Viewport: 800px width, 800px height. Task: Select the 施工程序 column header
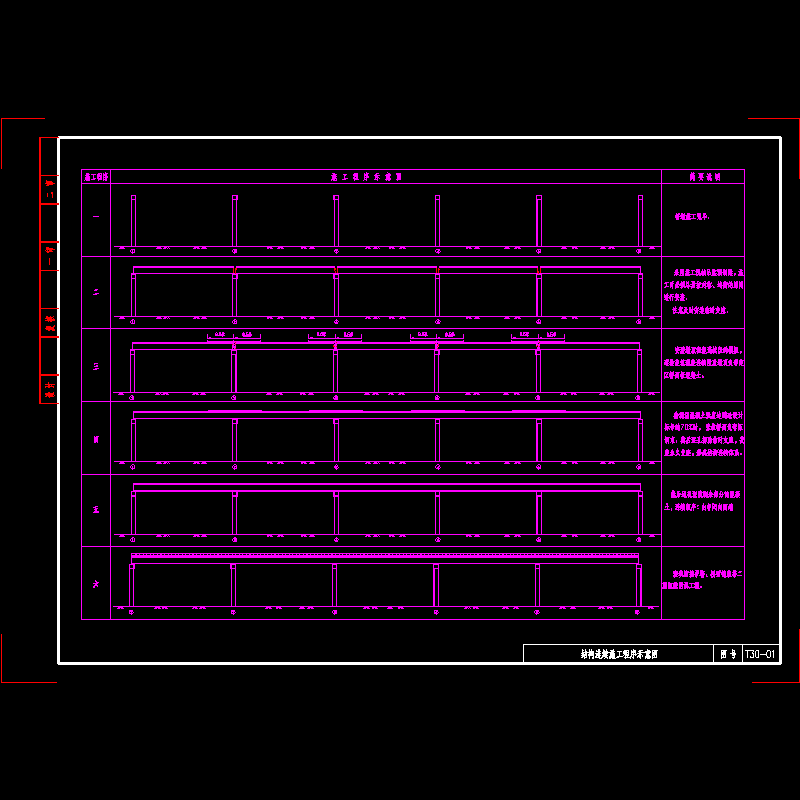96,176
